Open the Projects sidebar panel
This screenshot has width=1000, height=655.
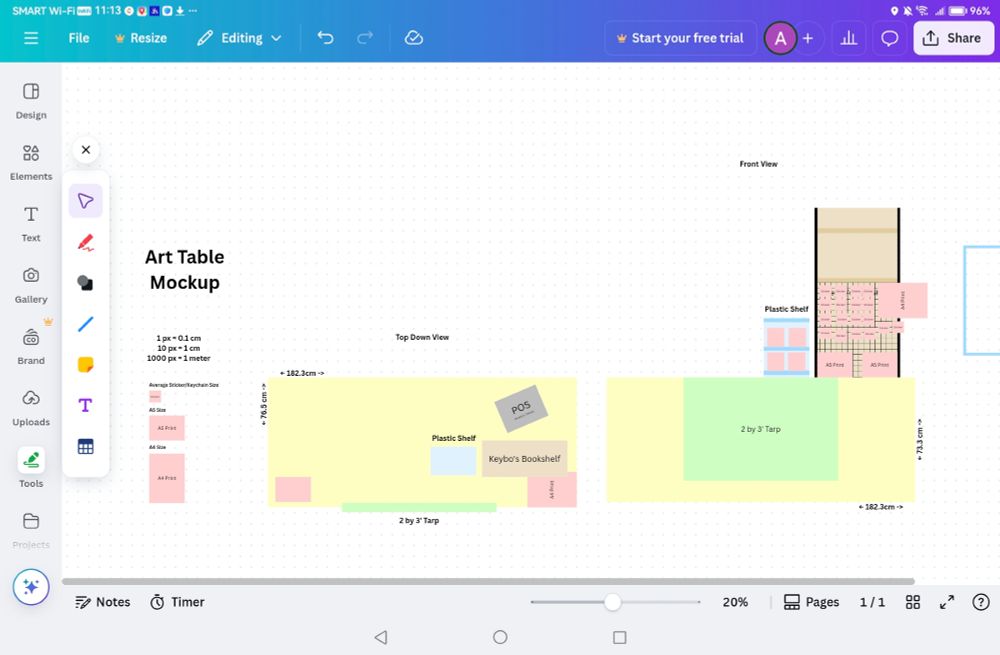pyautogui.click(x=31, y=531)
